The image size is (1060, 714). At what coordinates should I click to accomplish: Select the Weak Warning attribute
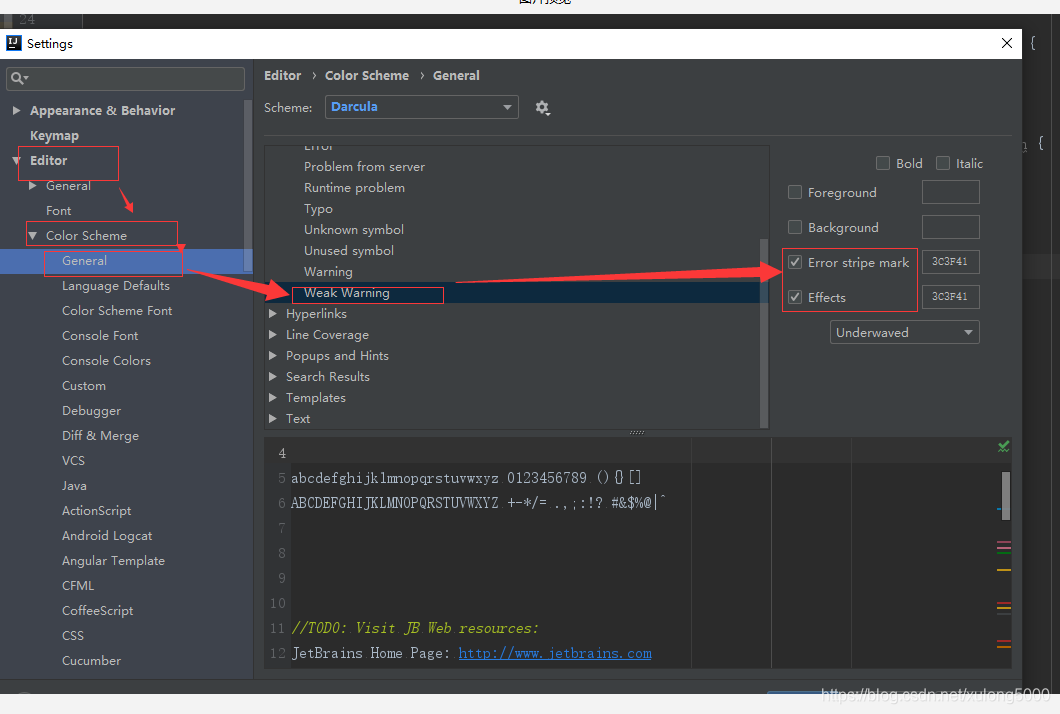pyautogui.click(x=347, y=292)
